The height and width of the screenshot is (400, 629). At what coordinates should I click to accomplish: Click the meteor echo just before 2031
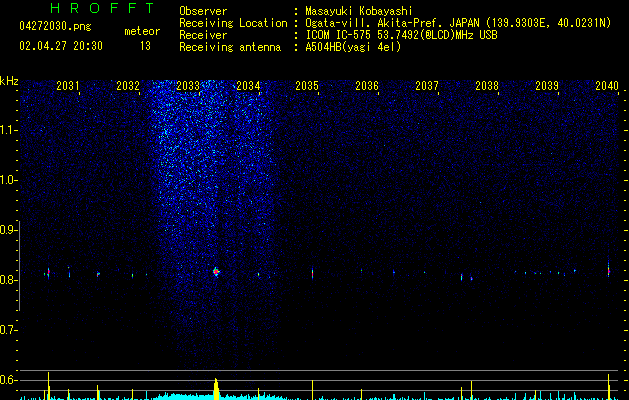coord(49,273)
